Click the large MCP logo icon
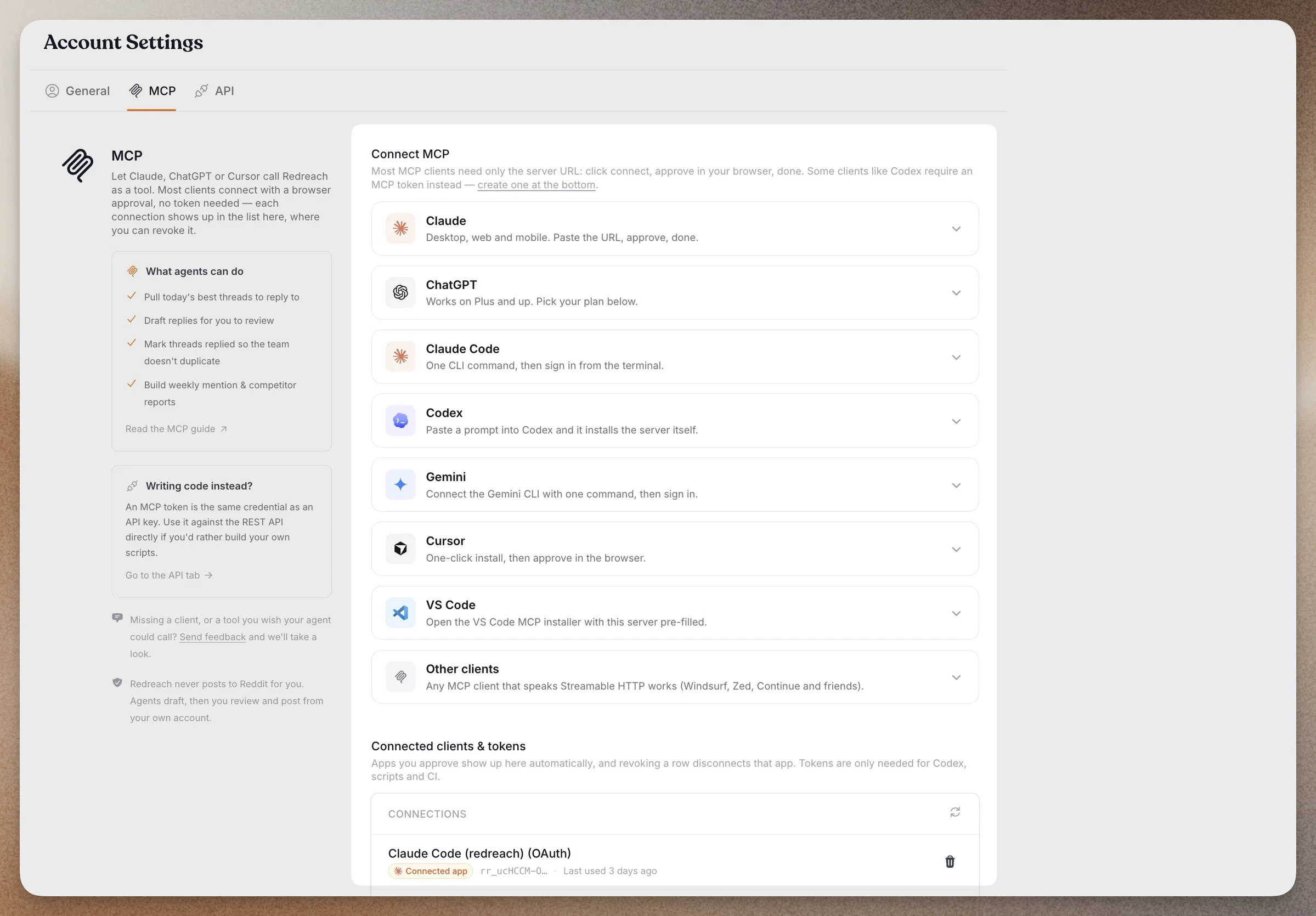Viewport: 1316px width, 916px height. coord(78,166)
